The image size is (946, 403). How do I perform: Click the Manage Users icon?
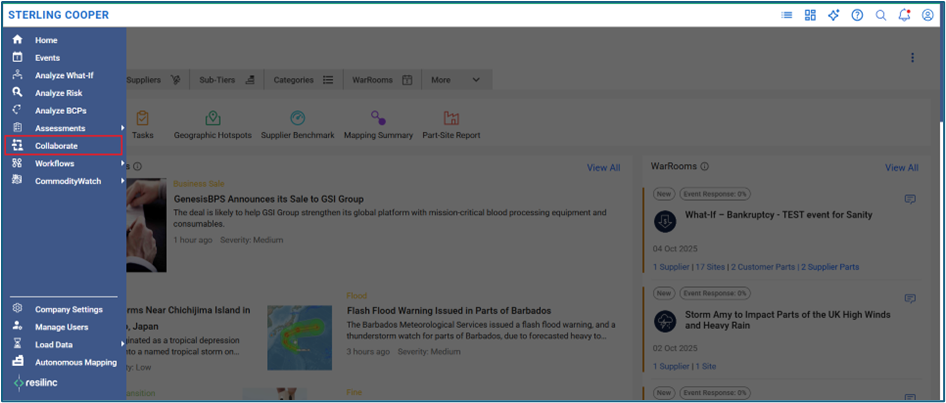tap(17, 326)
